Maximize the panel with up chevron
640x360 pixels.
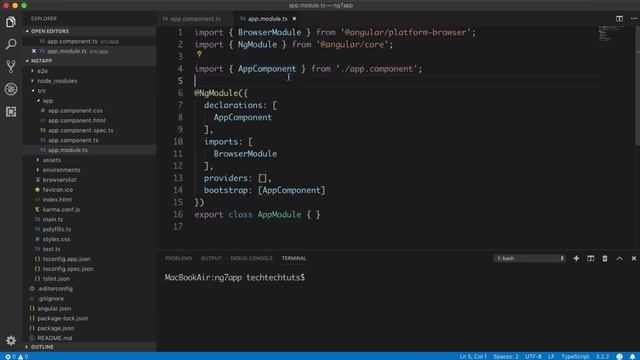619,258
